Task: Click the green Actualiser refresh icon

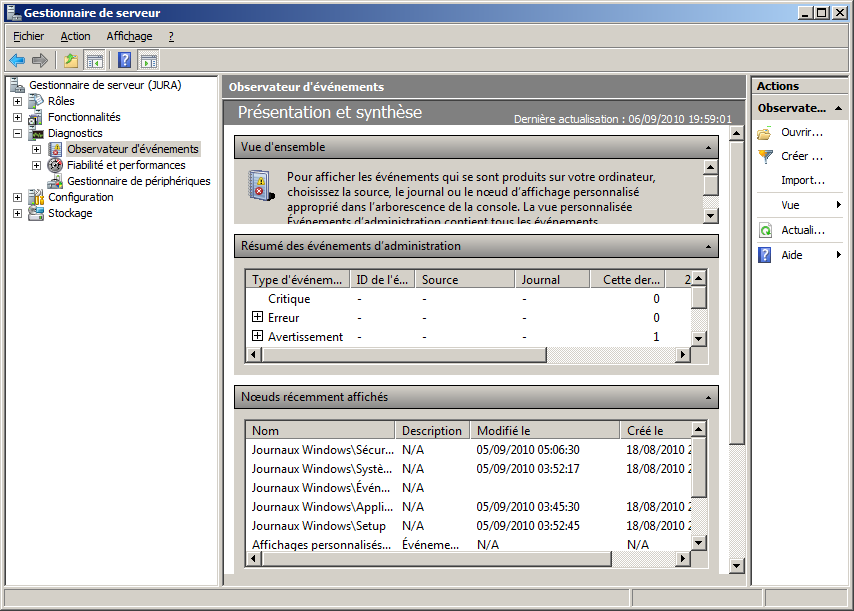Action: [765, 230]
